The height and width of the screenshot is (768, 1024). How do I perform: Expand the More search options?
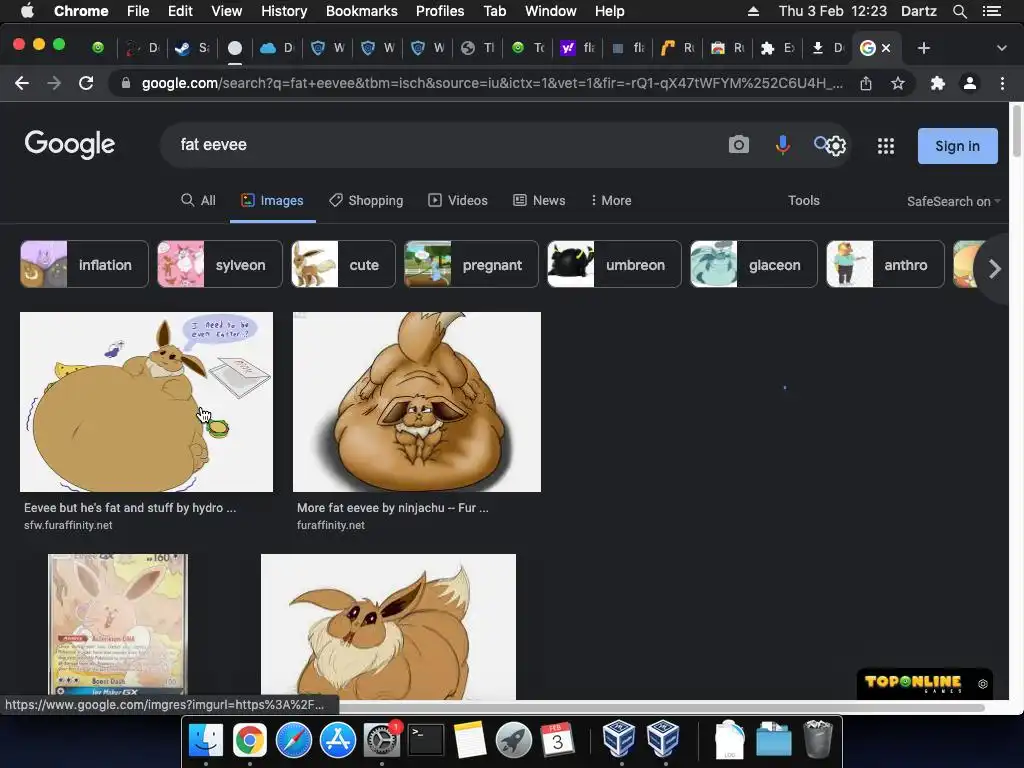[611, 200]
